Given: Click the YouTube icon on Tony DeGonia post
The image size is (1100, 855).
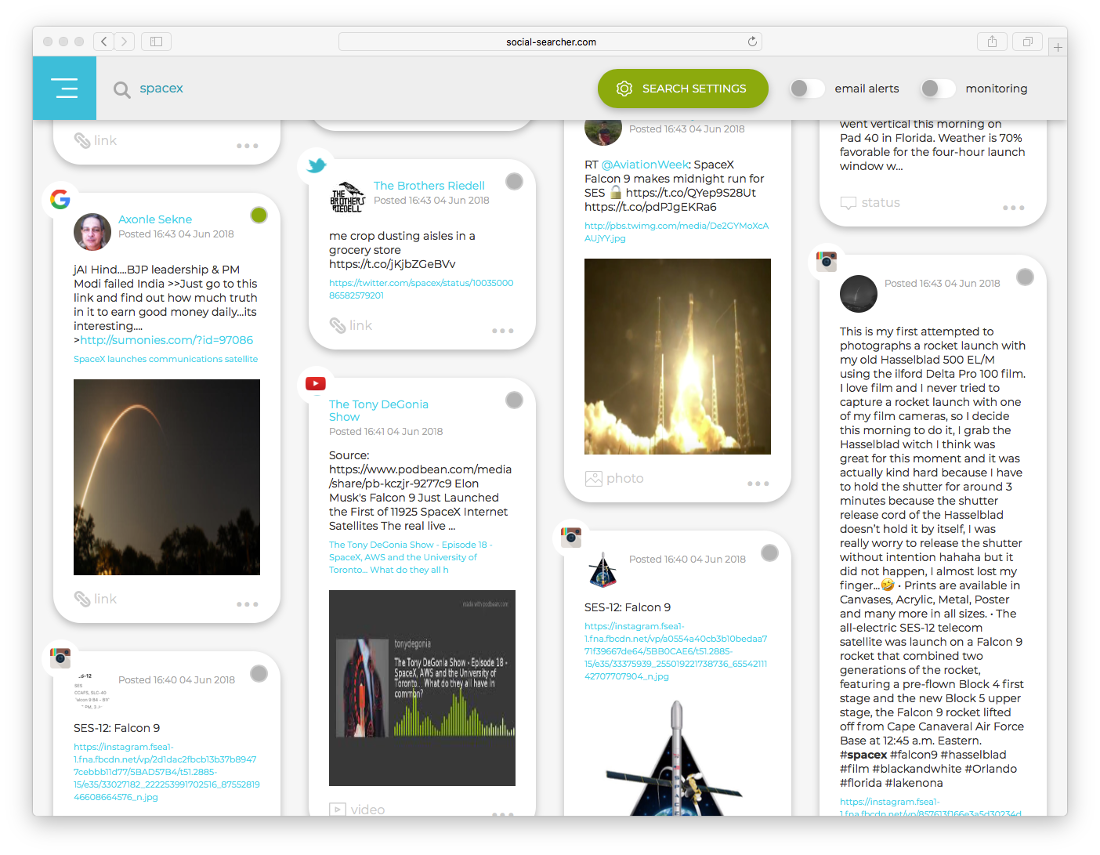Looking at the screenshot, I should click(x=316, y=384).
